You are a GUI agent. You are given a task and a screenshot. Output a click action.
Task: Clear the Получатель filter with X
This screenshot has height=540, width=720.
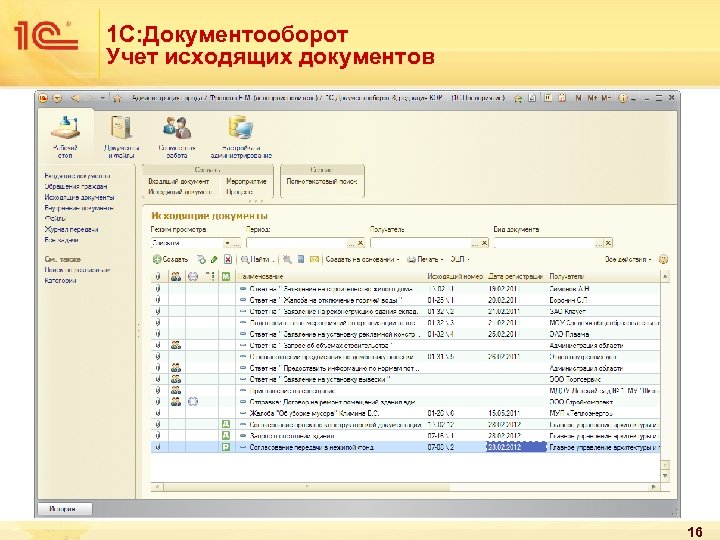tap(484, 243)
